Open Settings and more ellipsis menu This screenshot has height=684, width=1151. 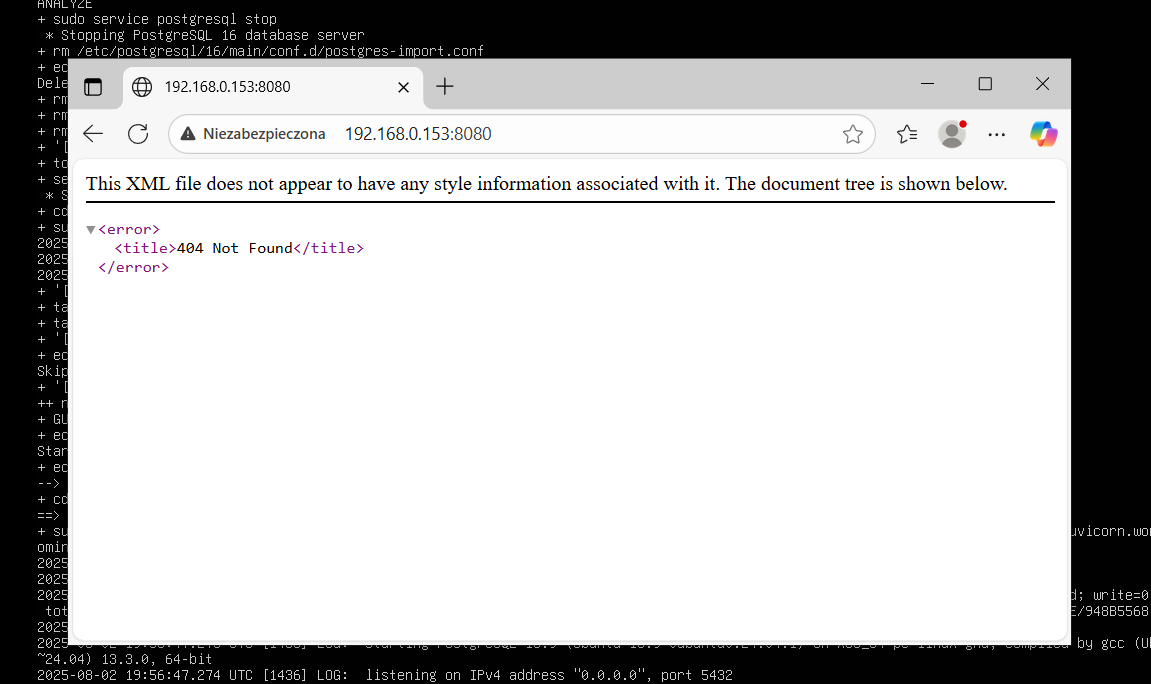click(x=997, y=134)
